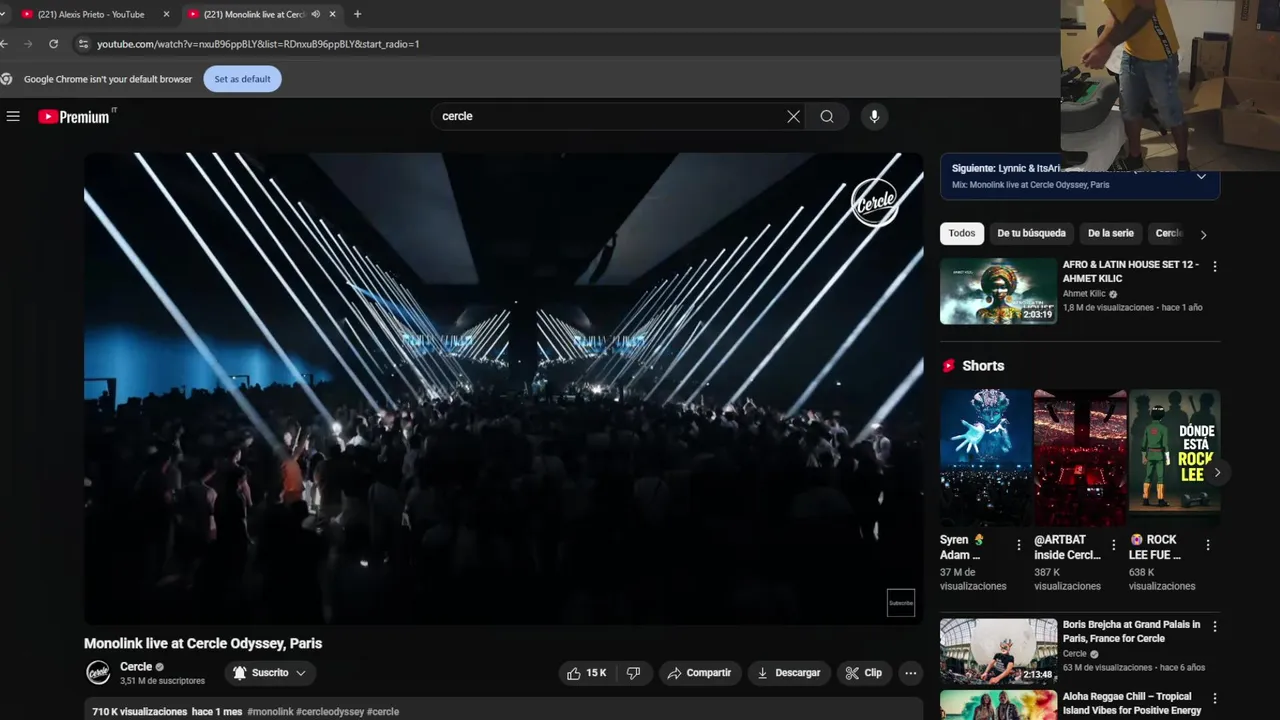This screenshot has width=1280, height=720.
Task: Click Subscribe watermark in video player
Action: point(901,603)
